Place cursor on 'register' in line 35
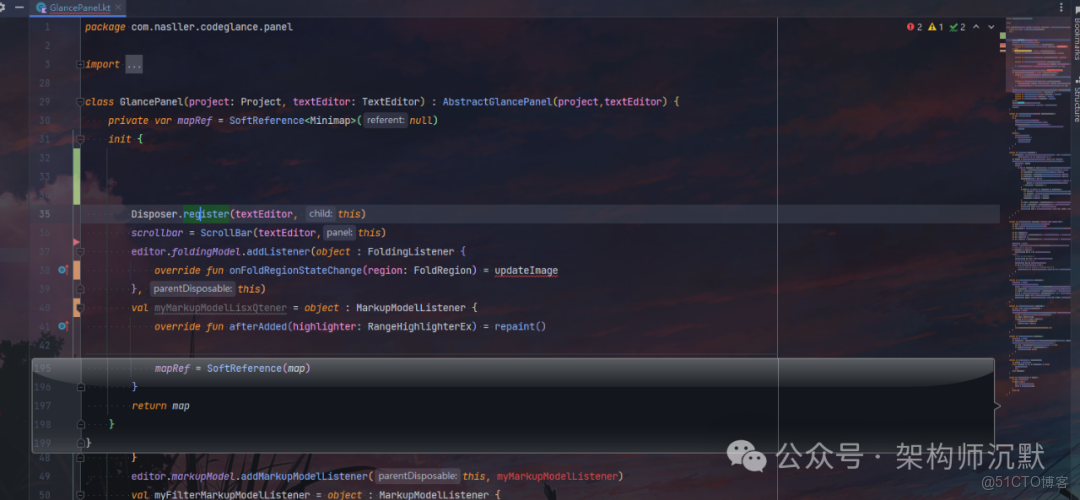The width and height of the screenshot is (1080, 500). point(206,214)
